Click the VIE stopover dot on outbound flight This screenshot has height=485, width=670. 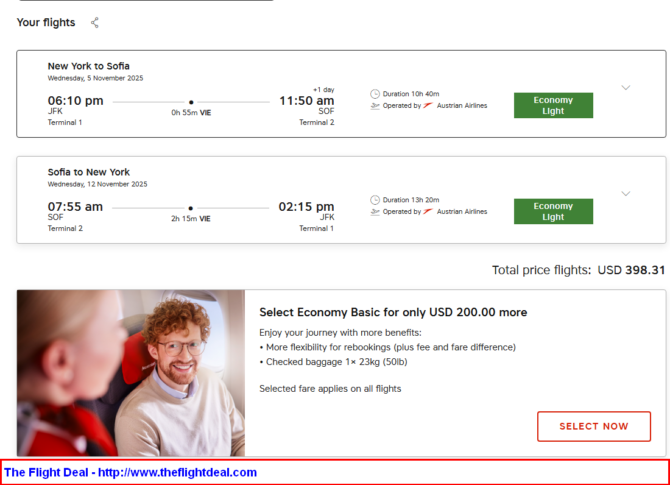tap(191, 101)
